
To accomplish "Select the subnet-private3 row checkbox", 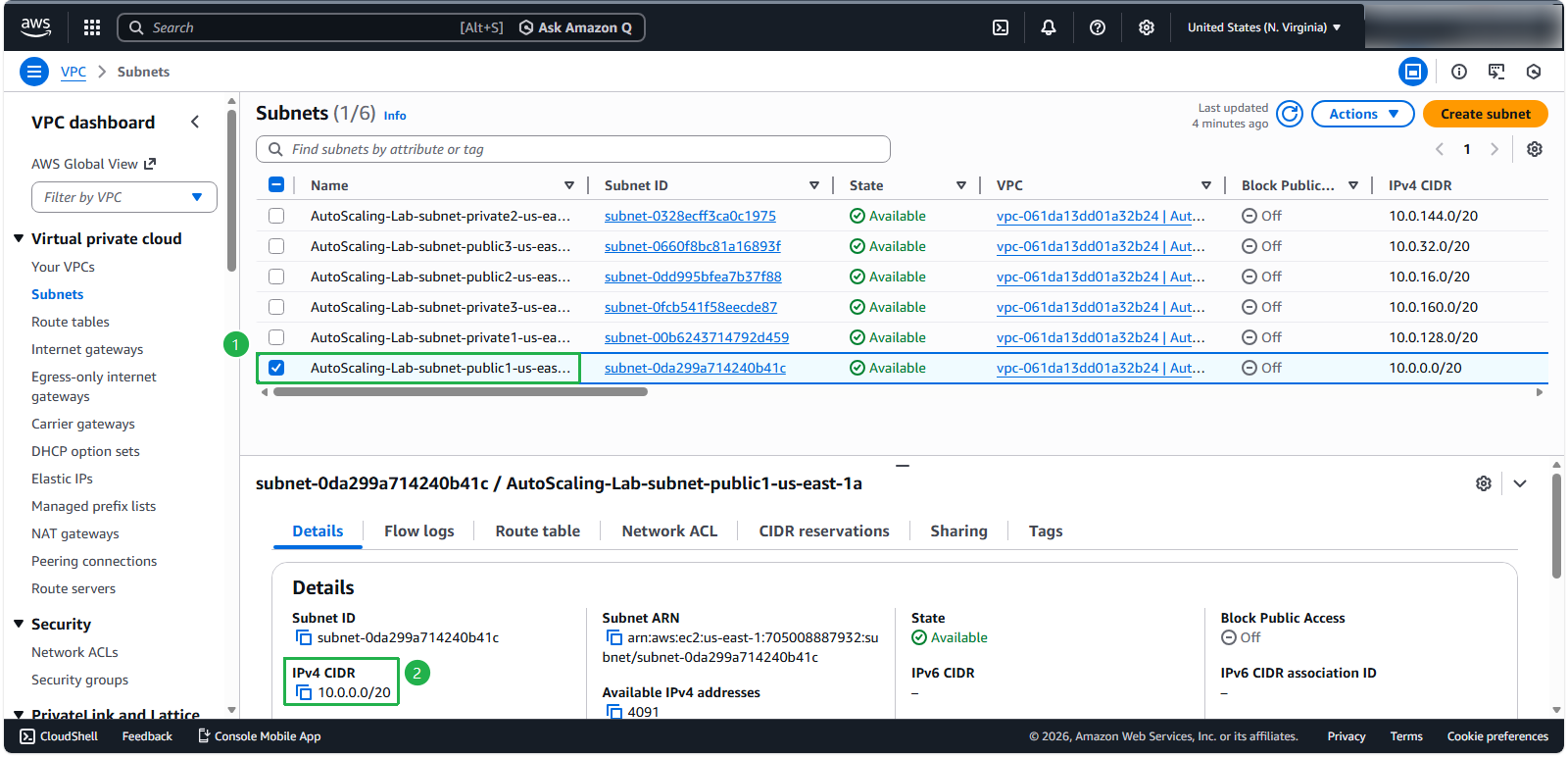I will tap(276, 307).
